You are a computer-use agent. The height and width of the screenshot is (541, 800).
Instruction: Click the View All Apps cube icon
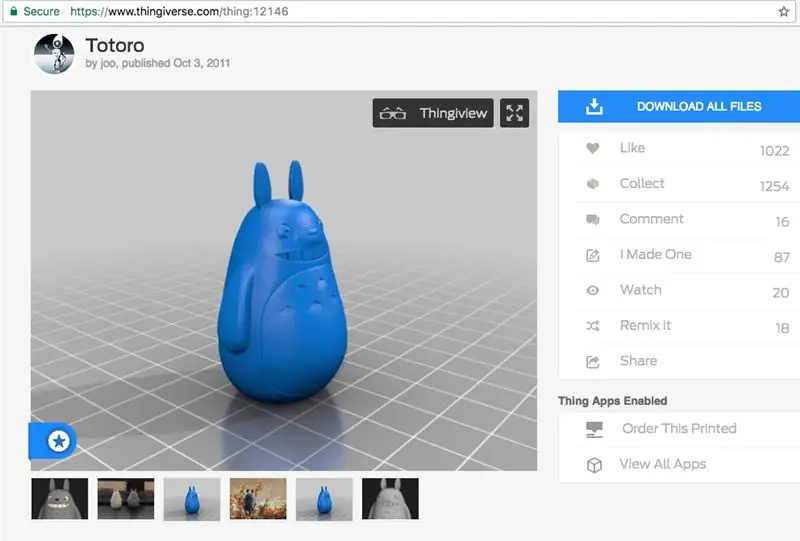tap(594, 465)
